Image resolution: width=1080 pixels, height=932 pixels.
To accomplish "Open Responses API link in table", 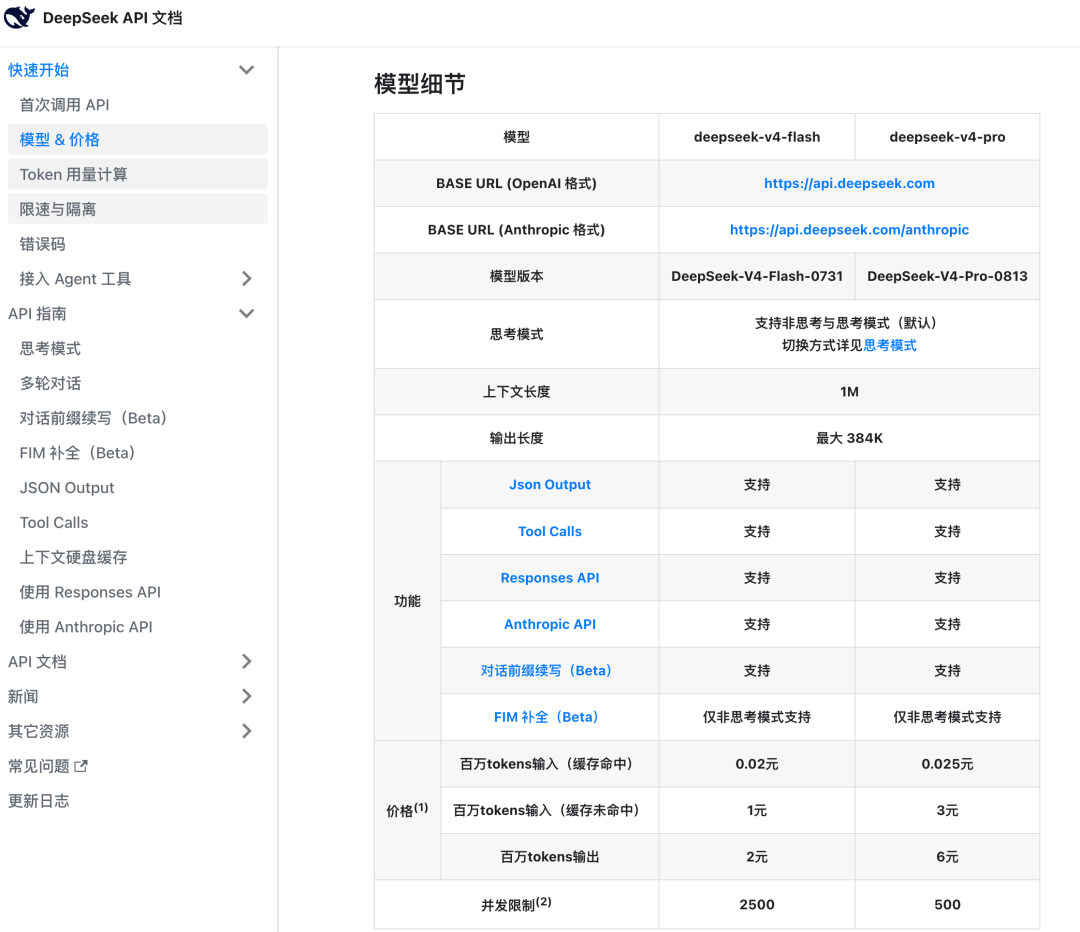I will coord(550,577).
